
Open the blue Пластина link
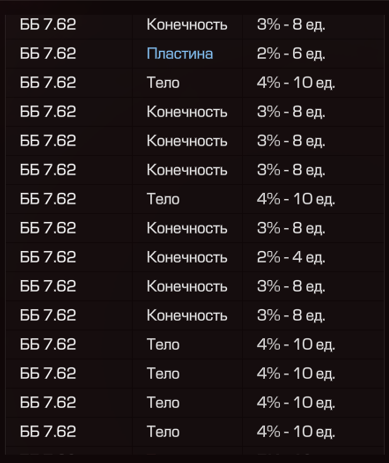click(x=180, y=54)
